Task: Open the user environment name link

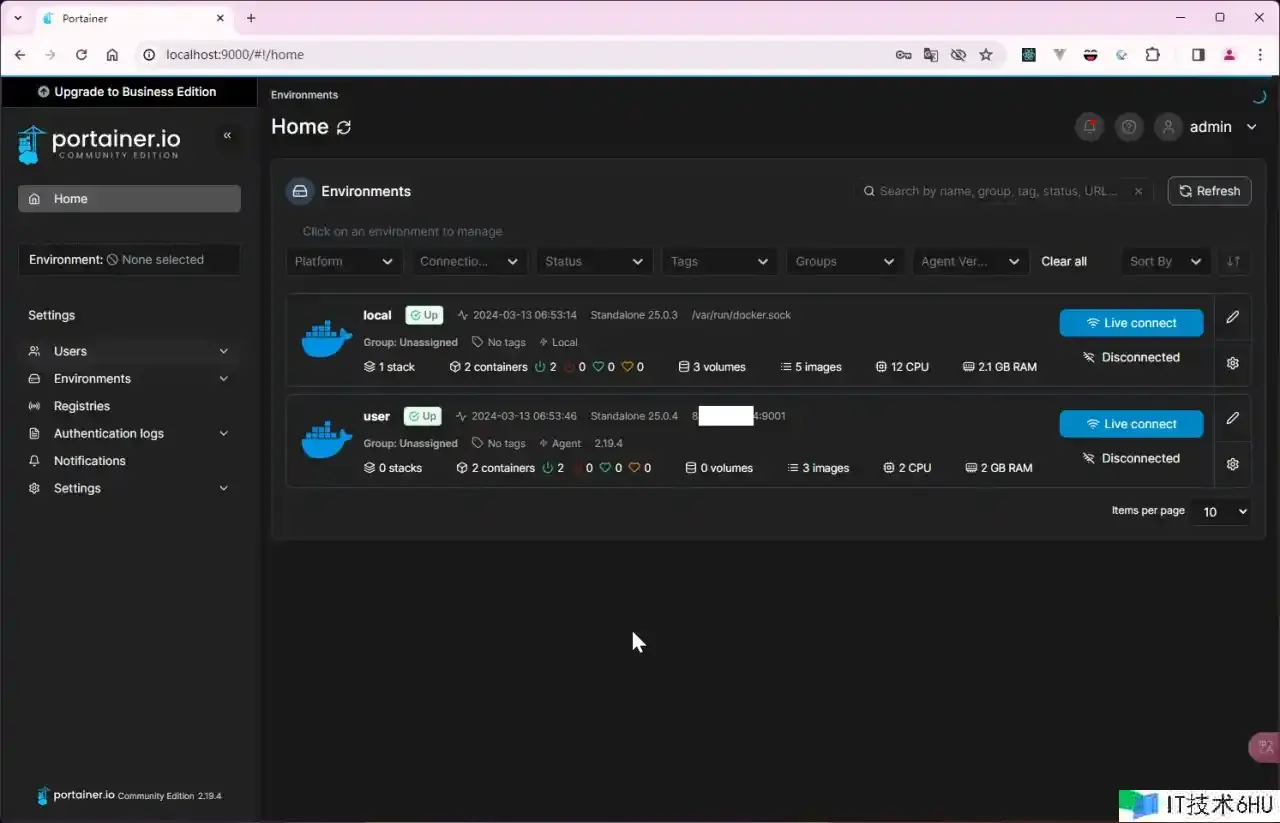Action: tap(376, 416)
